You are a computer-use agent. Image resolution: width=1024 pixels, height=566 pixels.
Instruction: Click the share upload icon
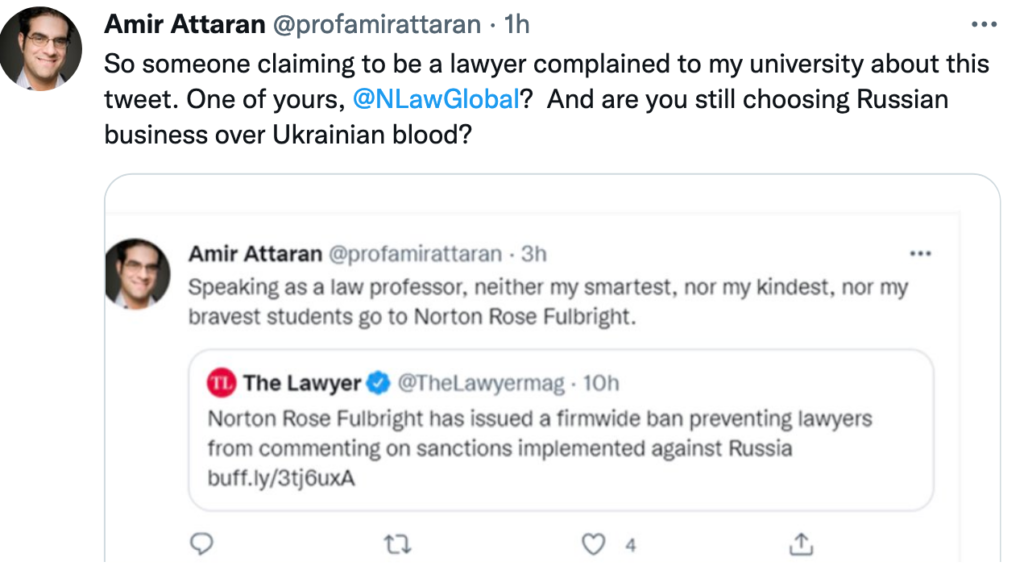(x=799, y=544)
